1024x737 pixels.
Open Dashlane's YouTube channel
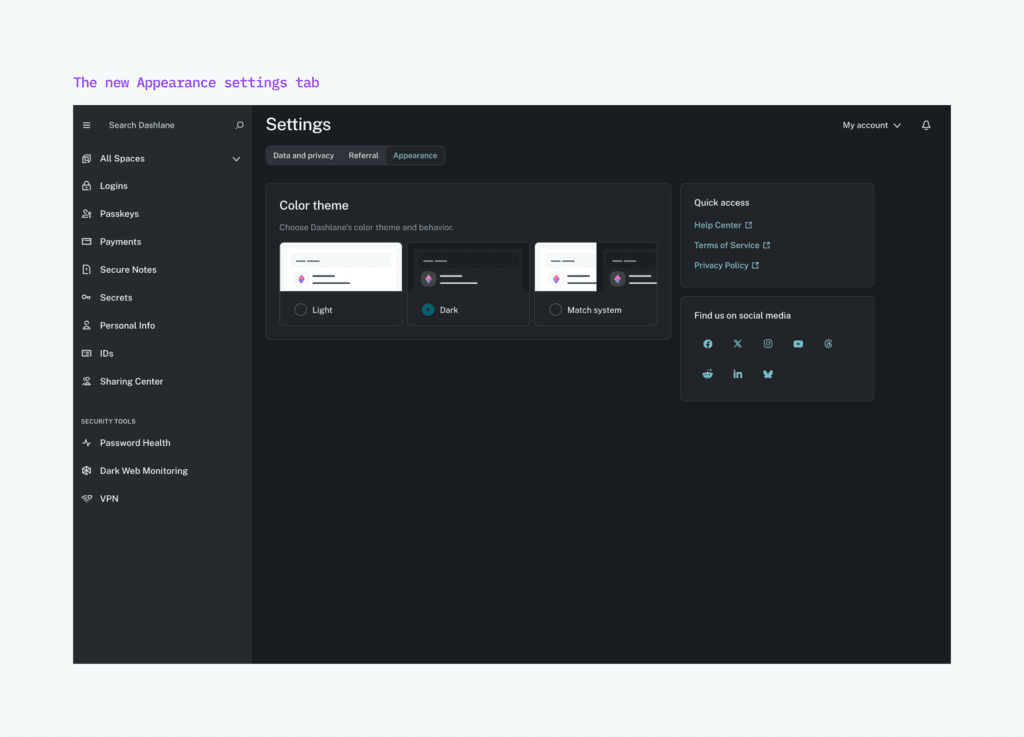(797, 343)
